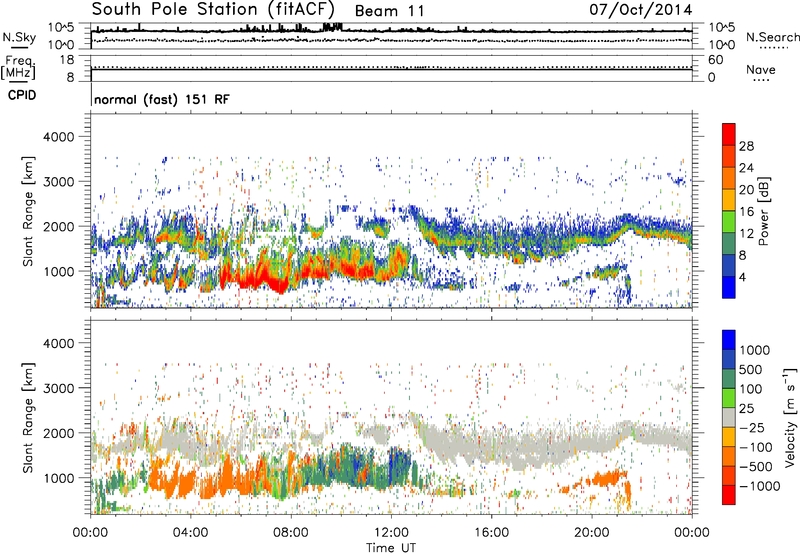Select the 3000 km tick in velocity panel
This screenshot has height=554, width=800.
tap(59, 388)
